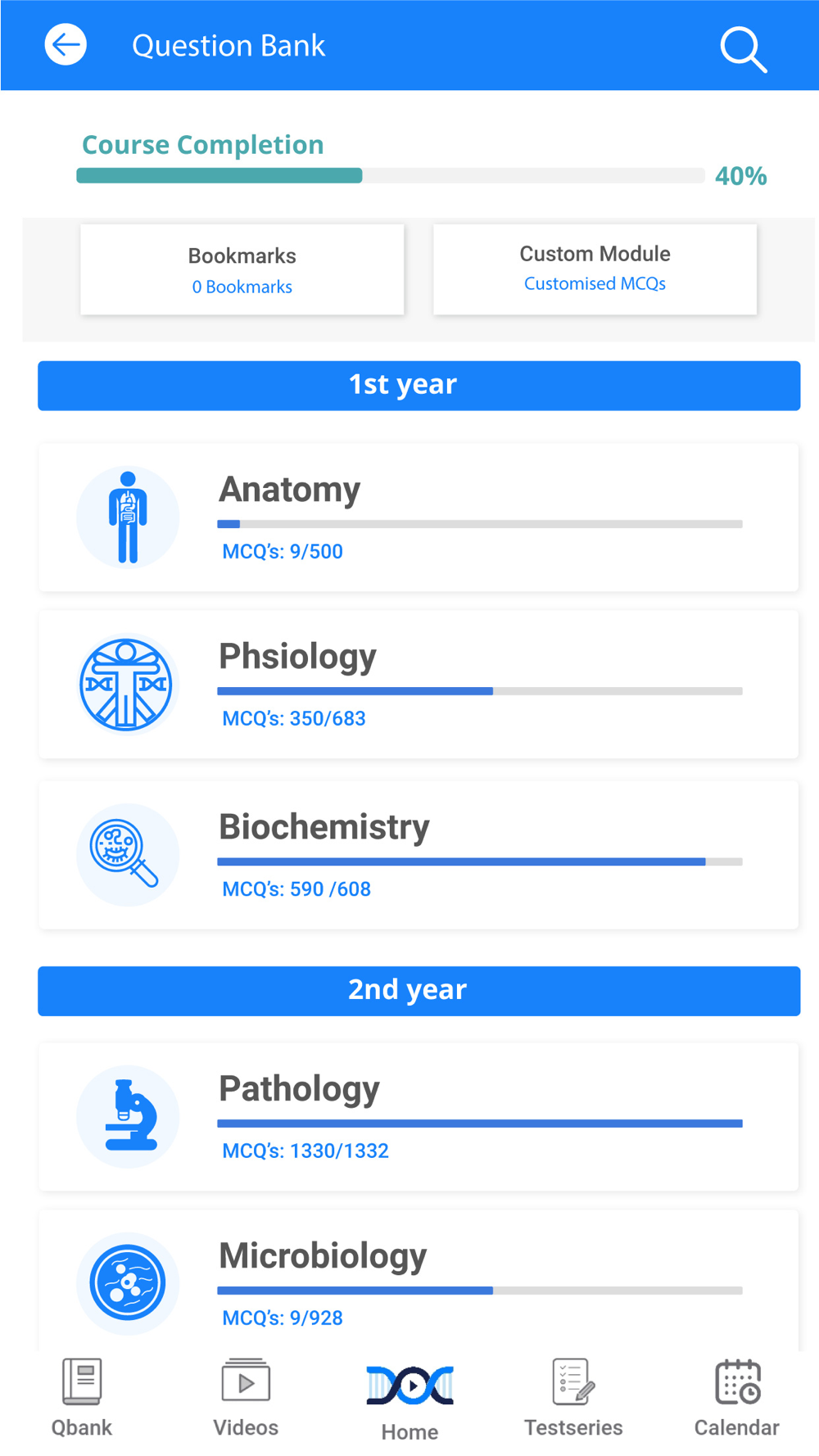Image resolution: width=819 pixels, height=1456 pixels.
Task: Click the Biochemistry MCQ progress bar
Action: (x=479, y=861)
